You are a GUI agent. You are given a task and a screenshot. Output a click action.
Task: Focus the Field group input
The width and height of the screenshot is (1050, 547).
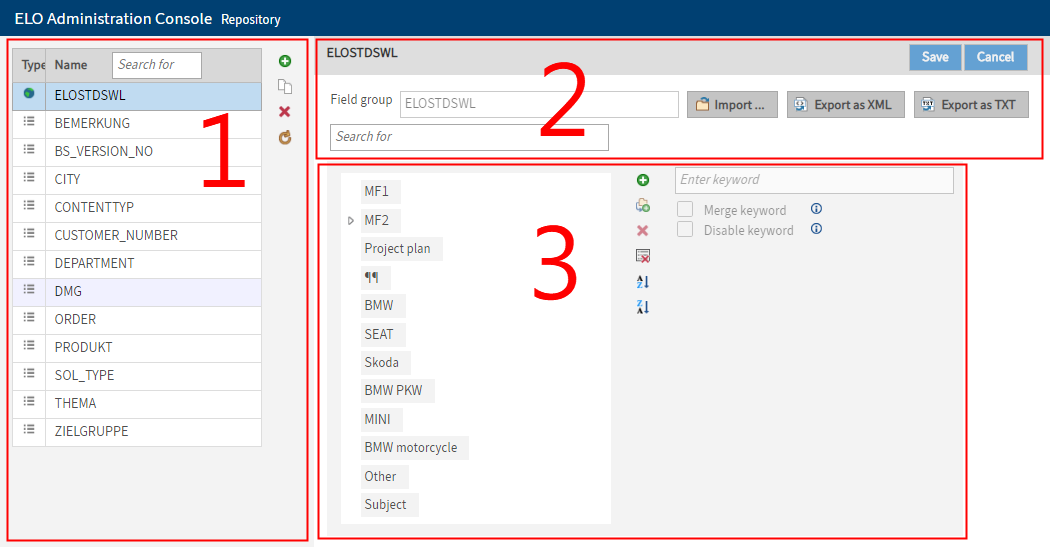(539, 104)
